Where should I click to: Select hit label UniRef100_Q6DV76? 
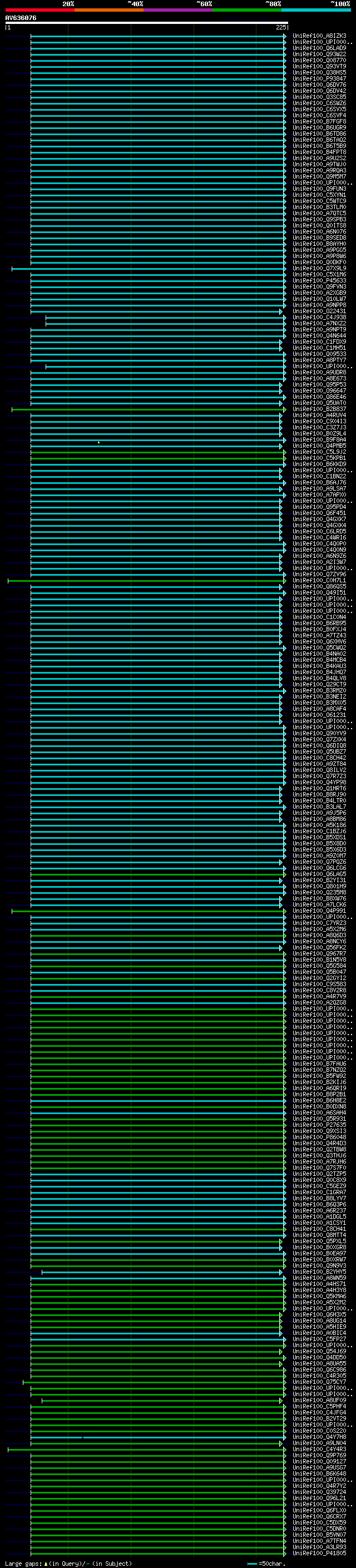coord(319,85)
